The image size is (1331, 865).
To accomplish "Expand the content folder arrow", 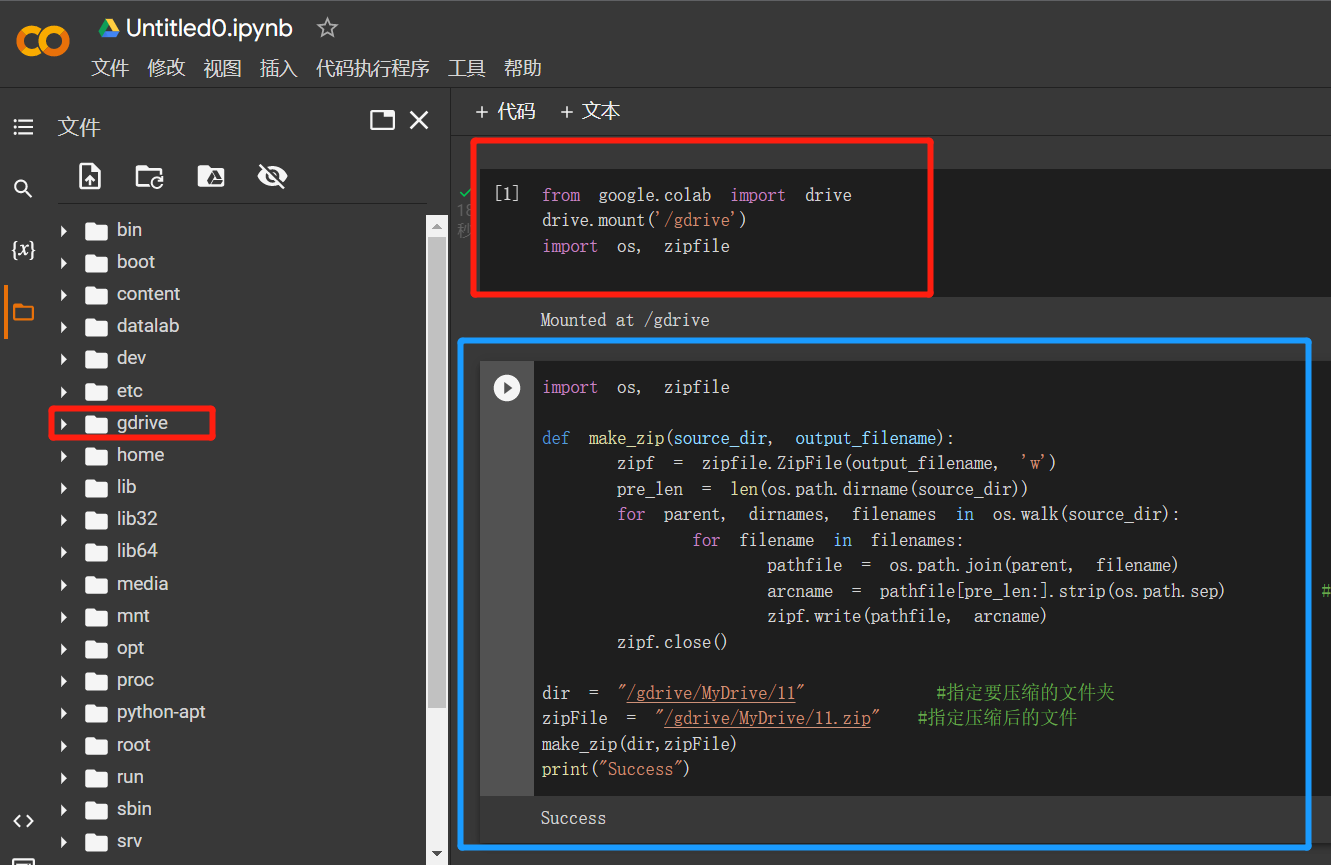I will (64, 295).
